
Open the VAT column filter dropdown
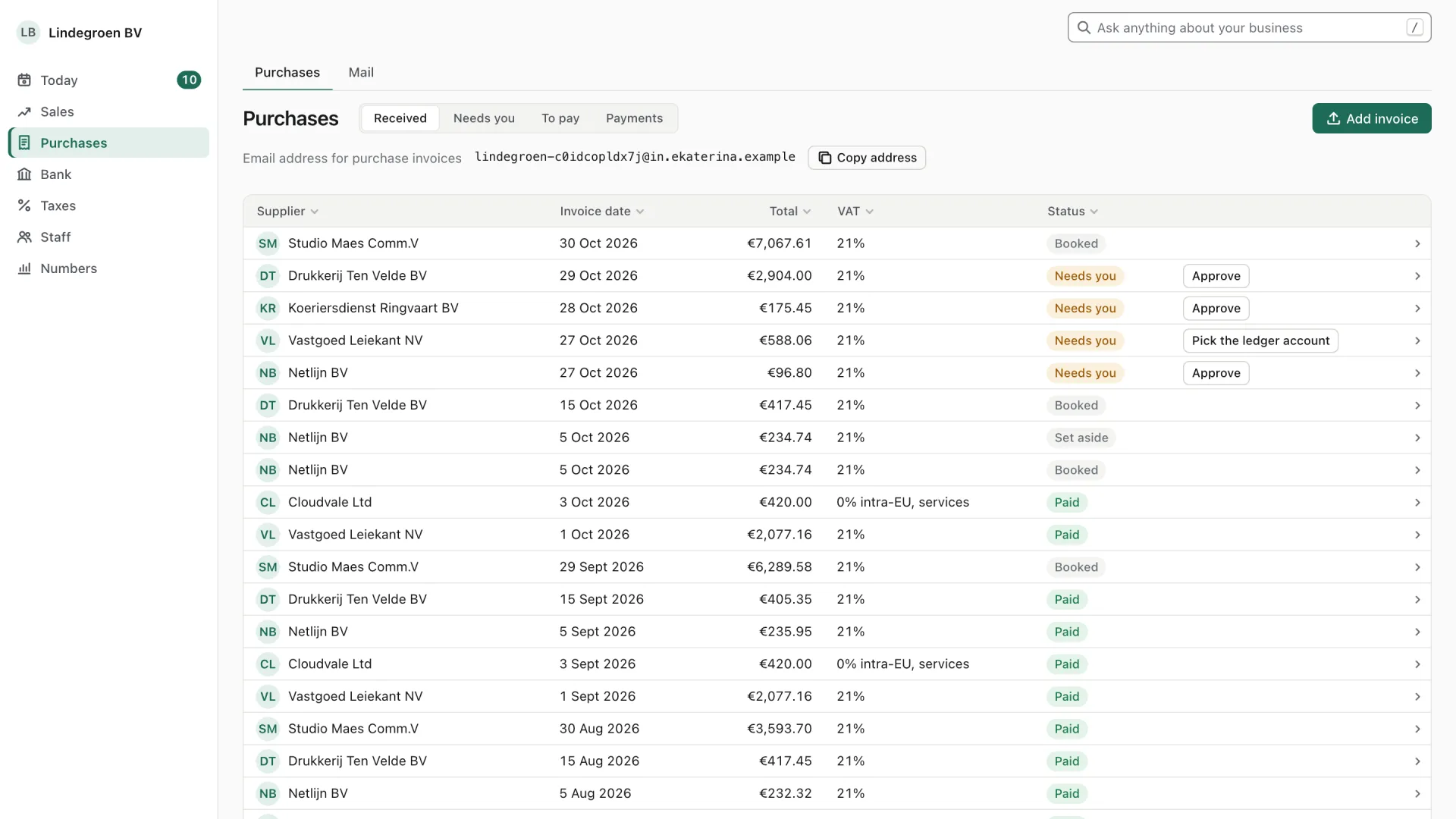855,212
